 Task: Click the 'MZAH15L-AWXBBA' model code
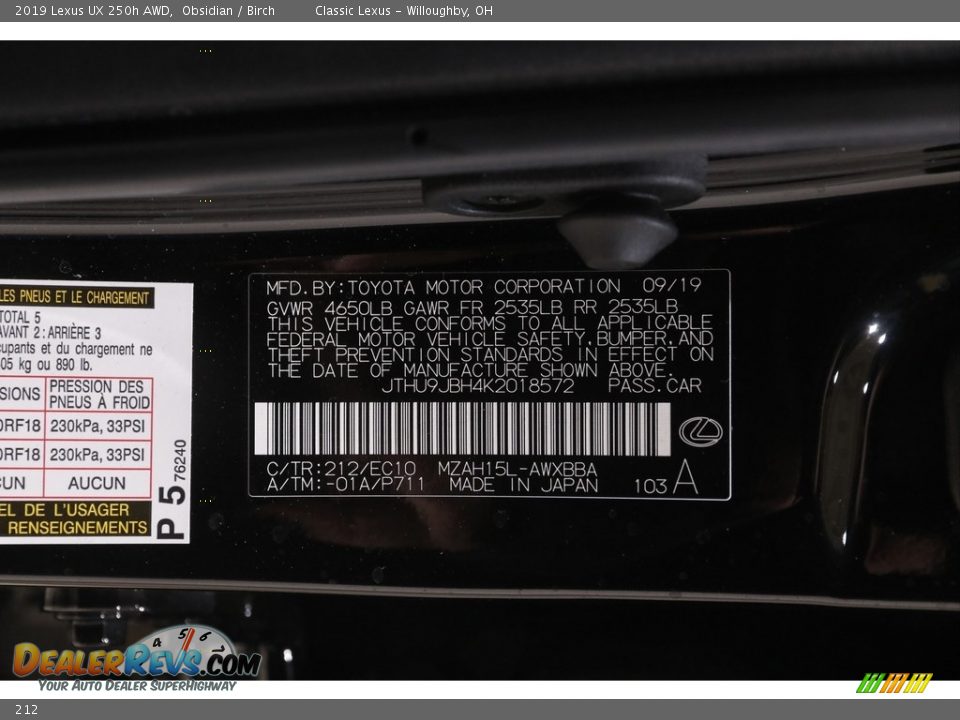[x=517, y=469]
